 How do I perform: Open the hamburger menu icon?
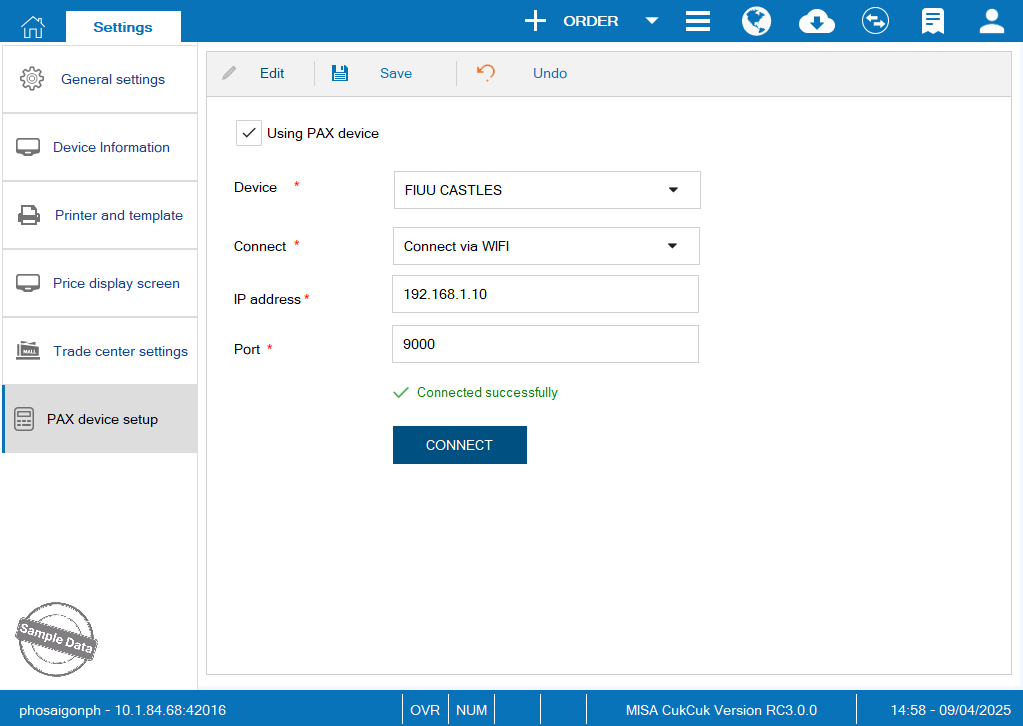pos(697,21)
